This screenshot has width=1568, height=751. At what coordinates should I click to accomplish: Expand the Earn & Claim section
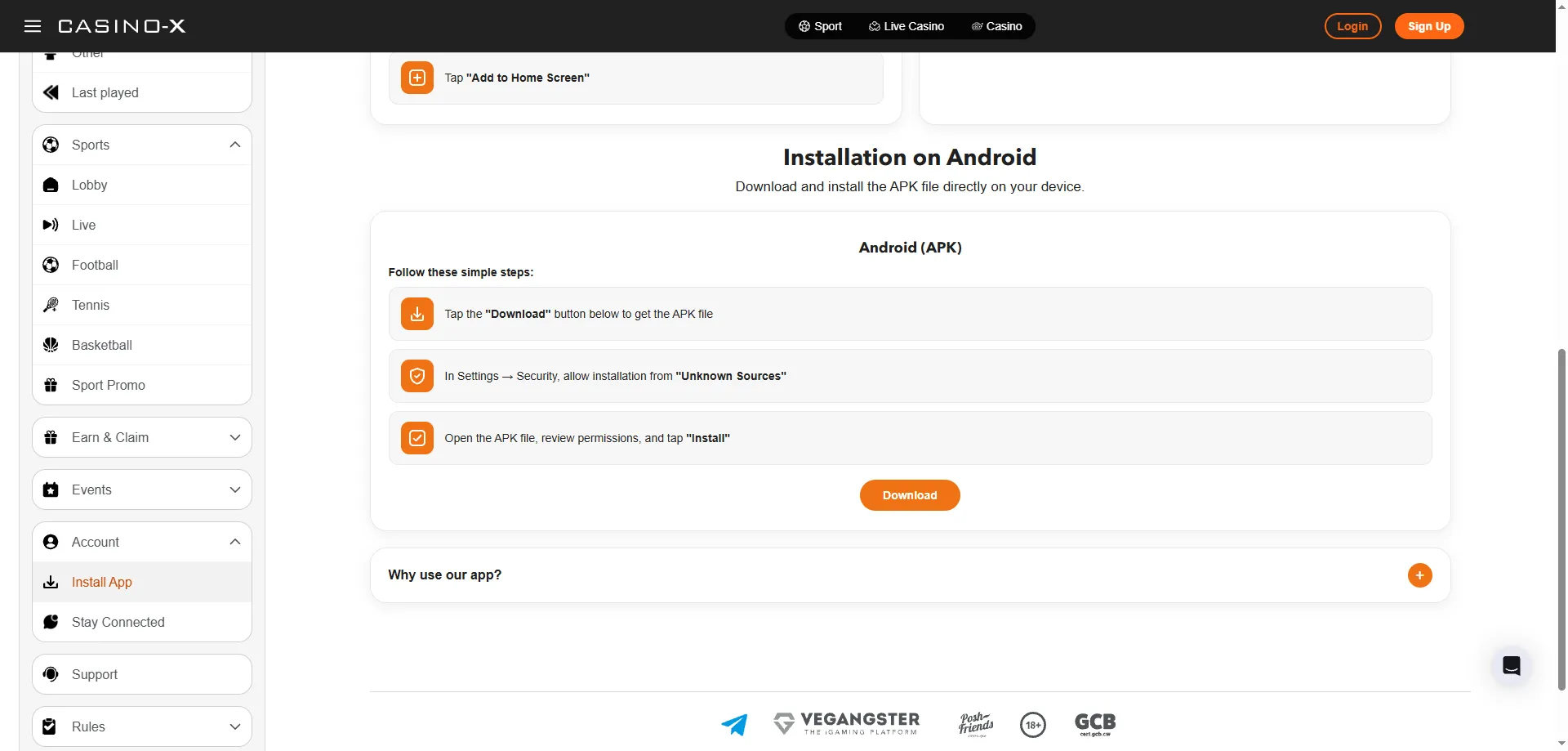pyautogui.click(x=142, y=437)
